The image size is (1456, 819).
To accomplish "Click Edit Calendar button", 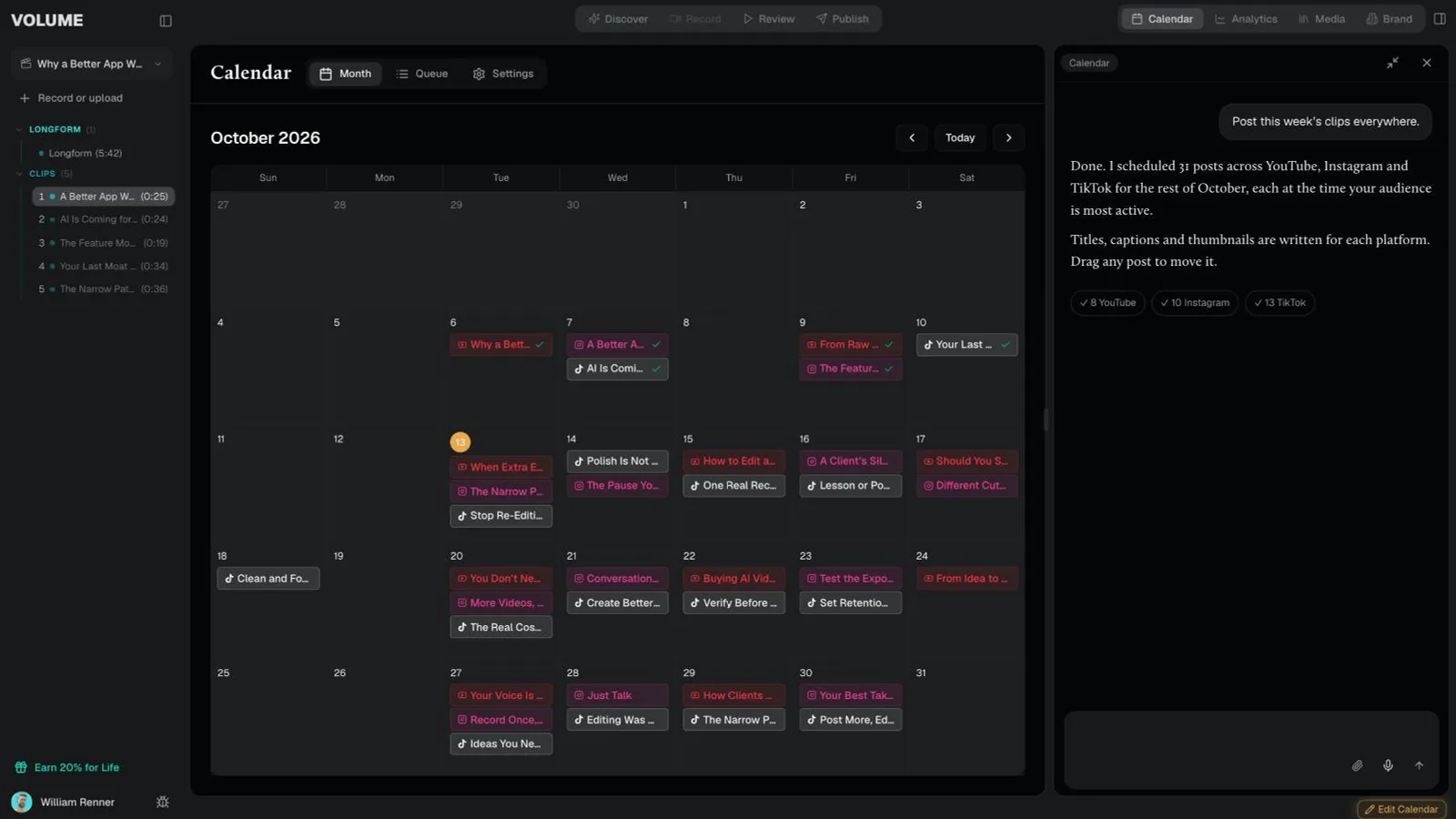I will pyautogui.click(x=1401, y=809).
